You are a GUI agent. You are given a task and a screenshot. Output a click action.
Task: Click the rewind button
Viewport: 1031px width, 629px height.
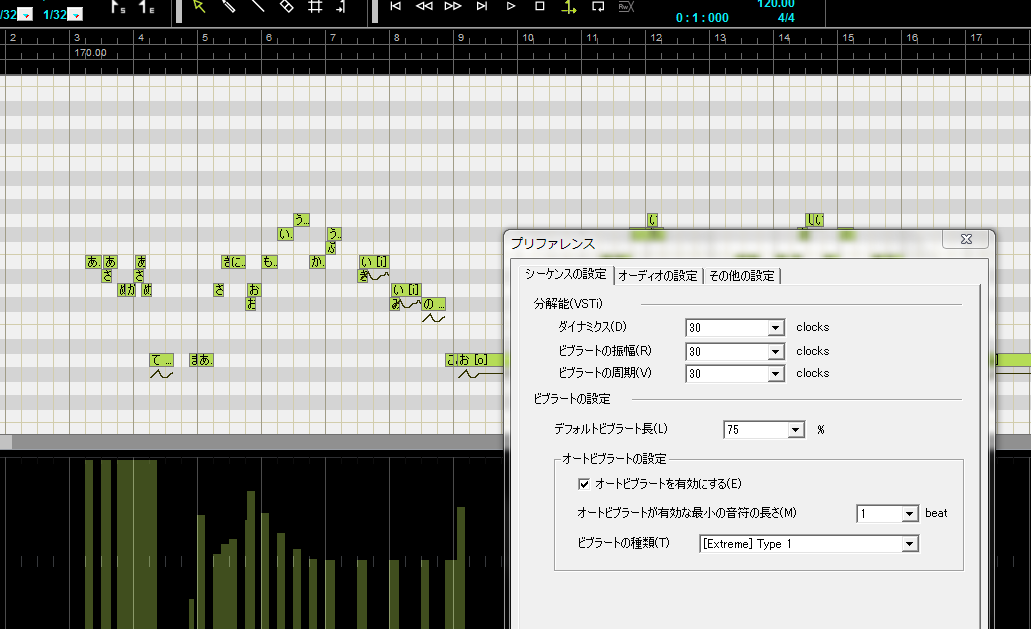(424, 7)
